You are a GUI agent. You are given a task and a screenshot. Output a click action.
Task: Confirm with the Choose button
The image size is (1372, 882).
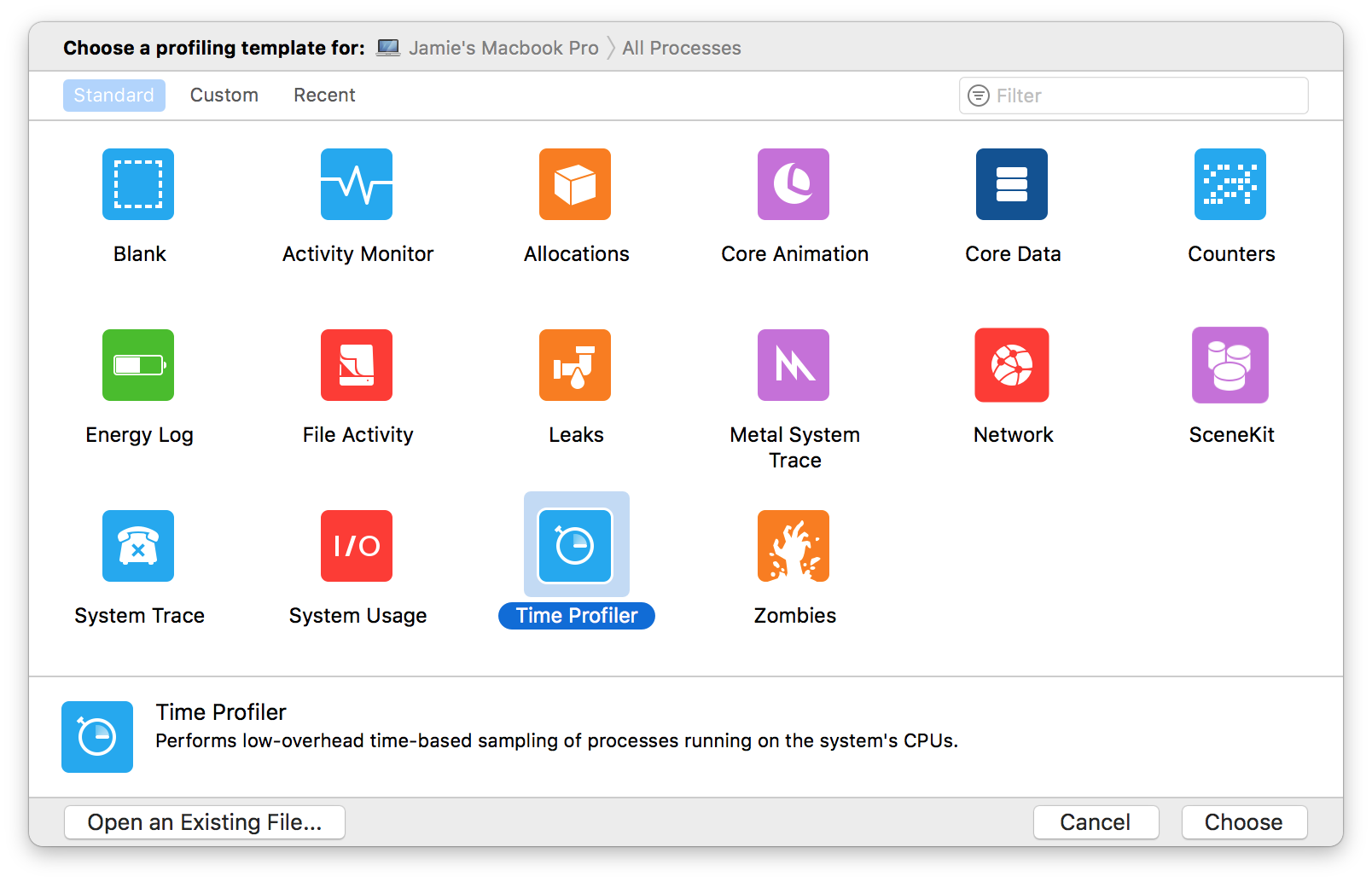(1244, 822)
